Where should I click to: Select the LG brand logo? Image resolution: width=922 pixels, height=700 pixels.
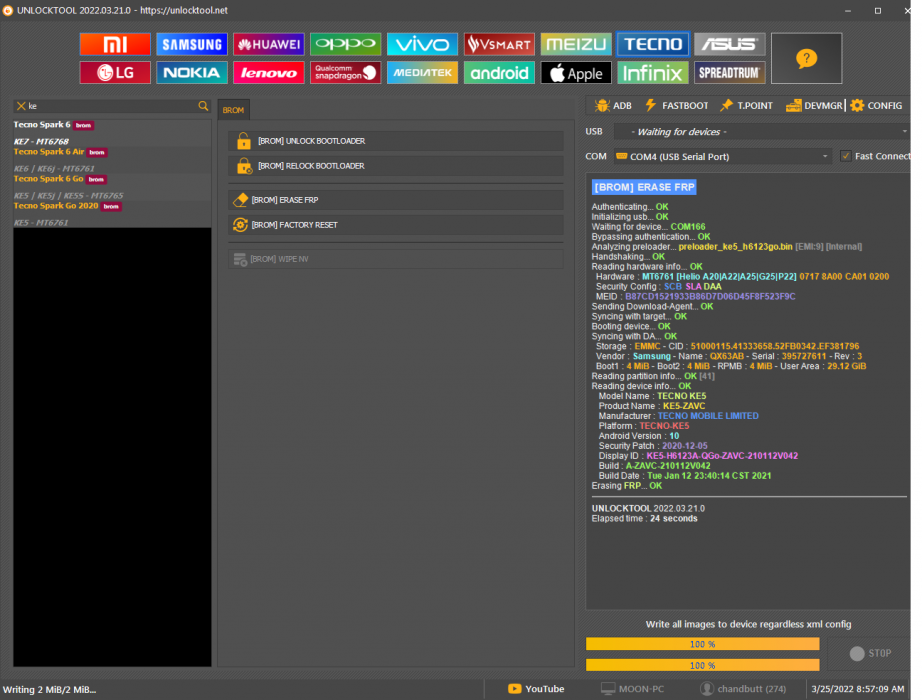pos(115,73)
